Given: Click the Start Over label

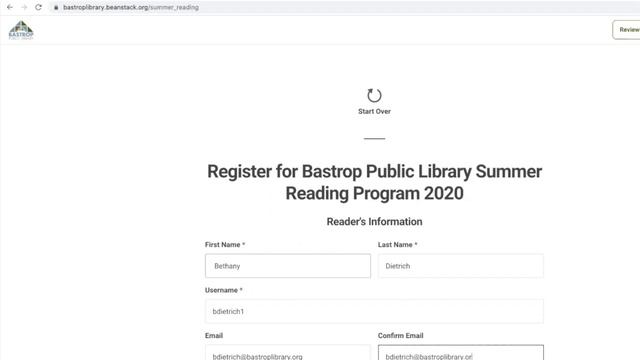Looking at the screenshot, I should (374, 111).
